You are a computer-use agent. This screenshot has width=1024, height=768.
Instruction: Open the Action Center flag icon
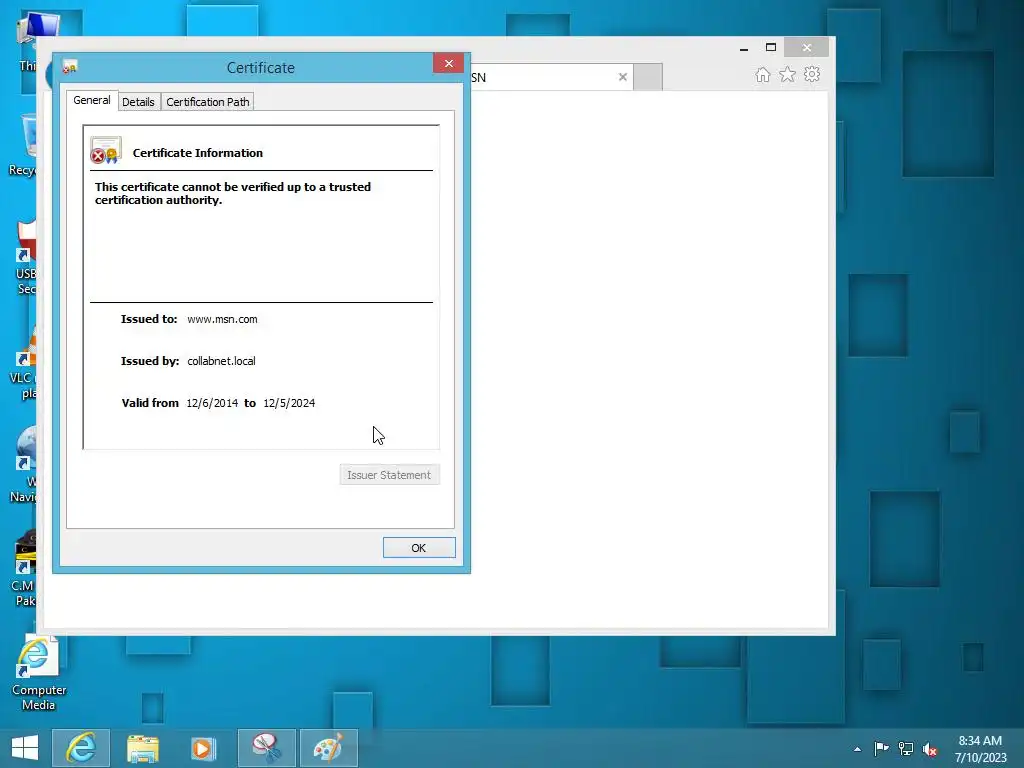point(881,748)
